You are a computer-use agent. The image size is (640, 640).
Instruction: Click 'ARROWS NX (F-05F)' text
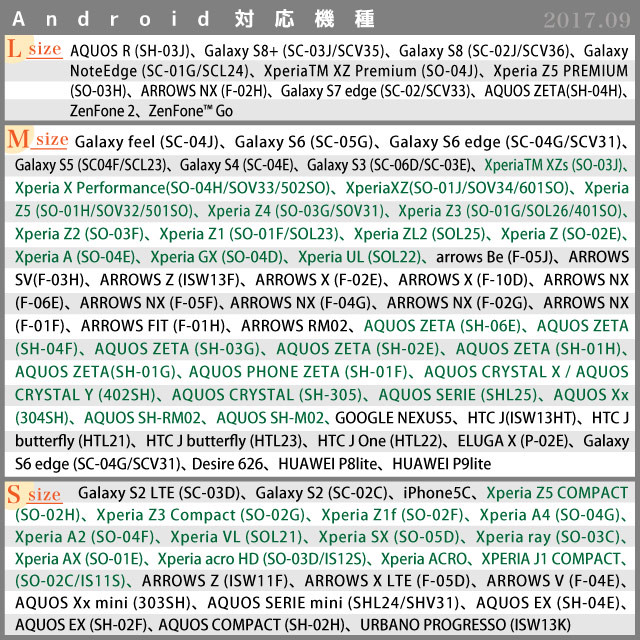(149, 303)
